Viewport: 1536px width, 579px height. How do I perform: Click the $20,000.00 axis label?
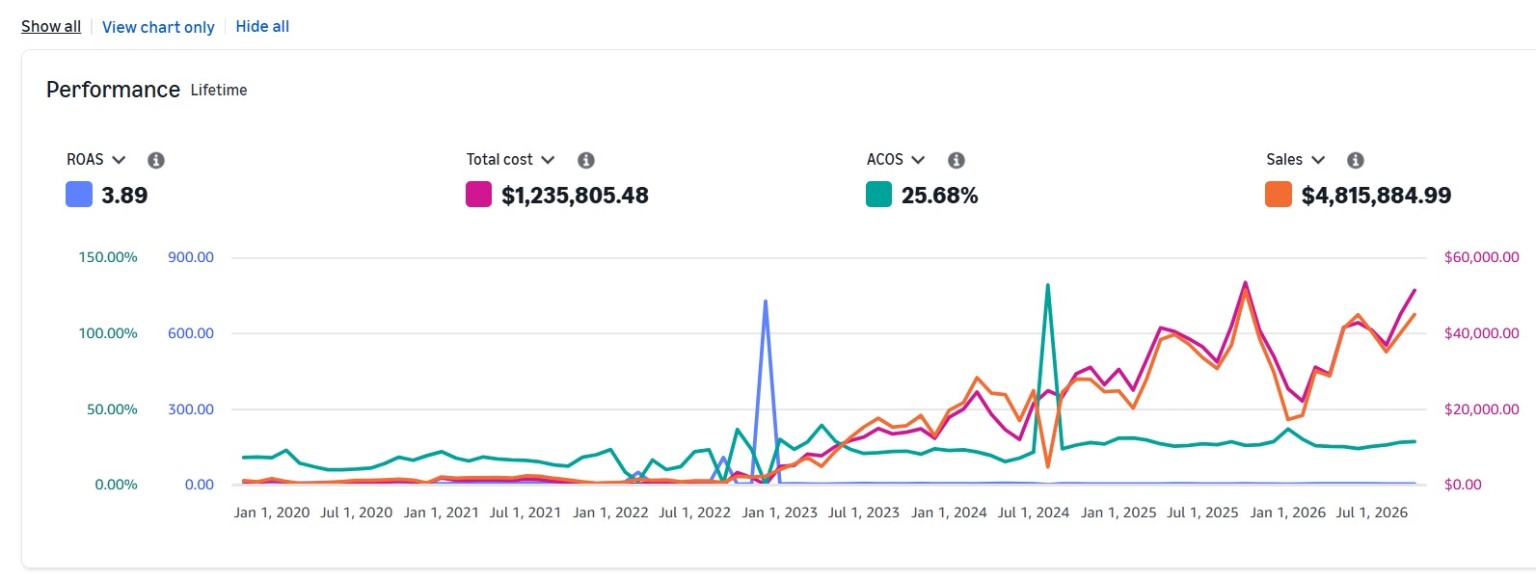coord(1482,409)
